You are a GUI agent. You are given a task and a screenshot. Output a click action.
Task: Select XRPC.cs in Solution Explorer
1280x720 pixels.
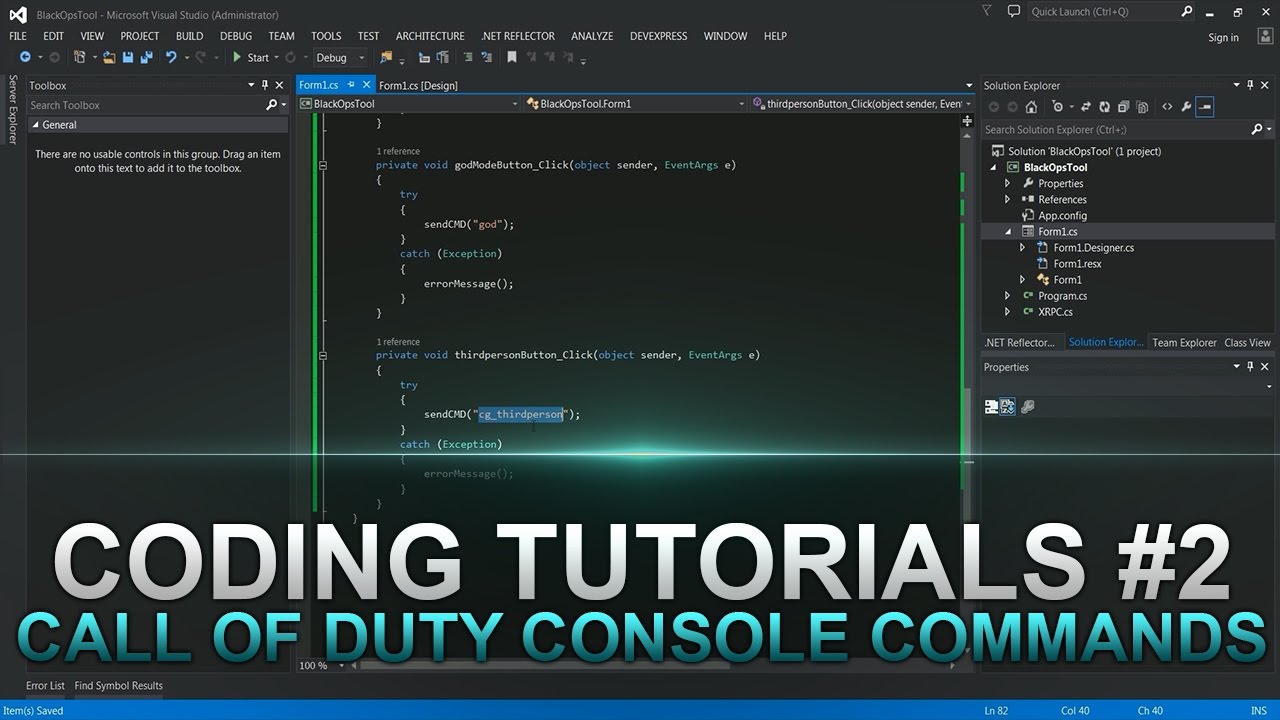[1055, 312]
